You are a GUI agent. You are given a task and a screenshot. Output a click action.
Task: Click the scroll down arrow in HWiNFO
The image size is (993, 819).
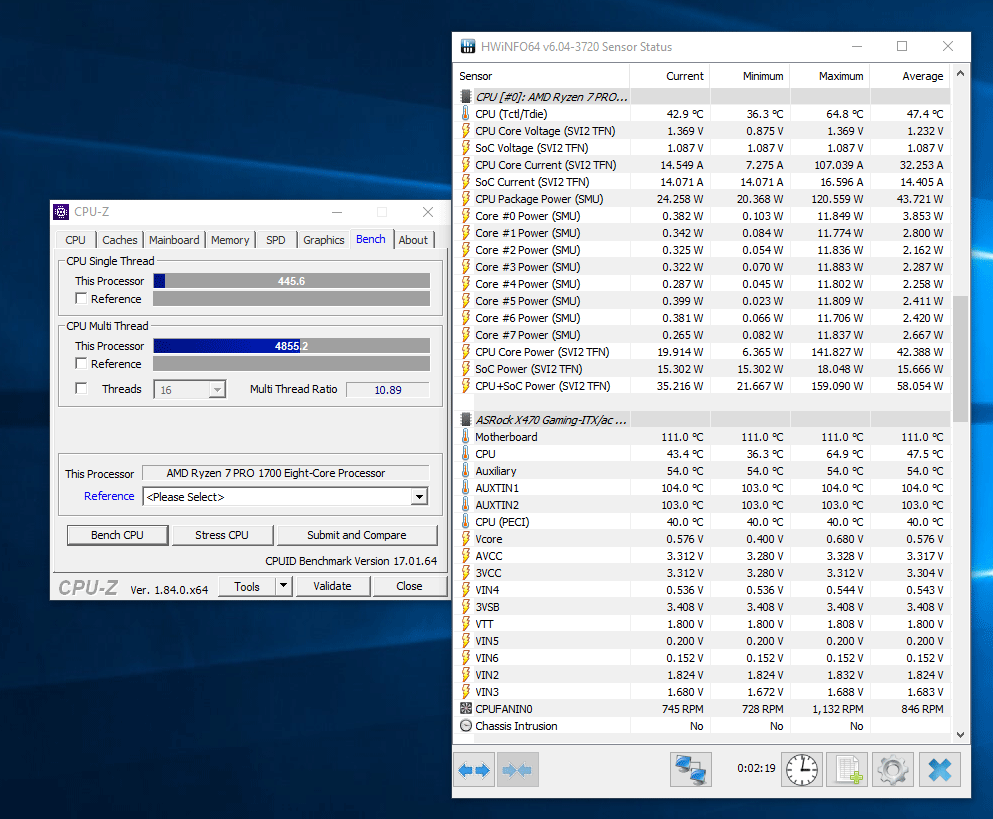pyautogui.click(x=960, y=735)
